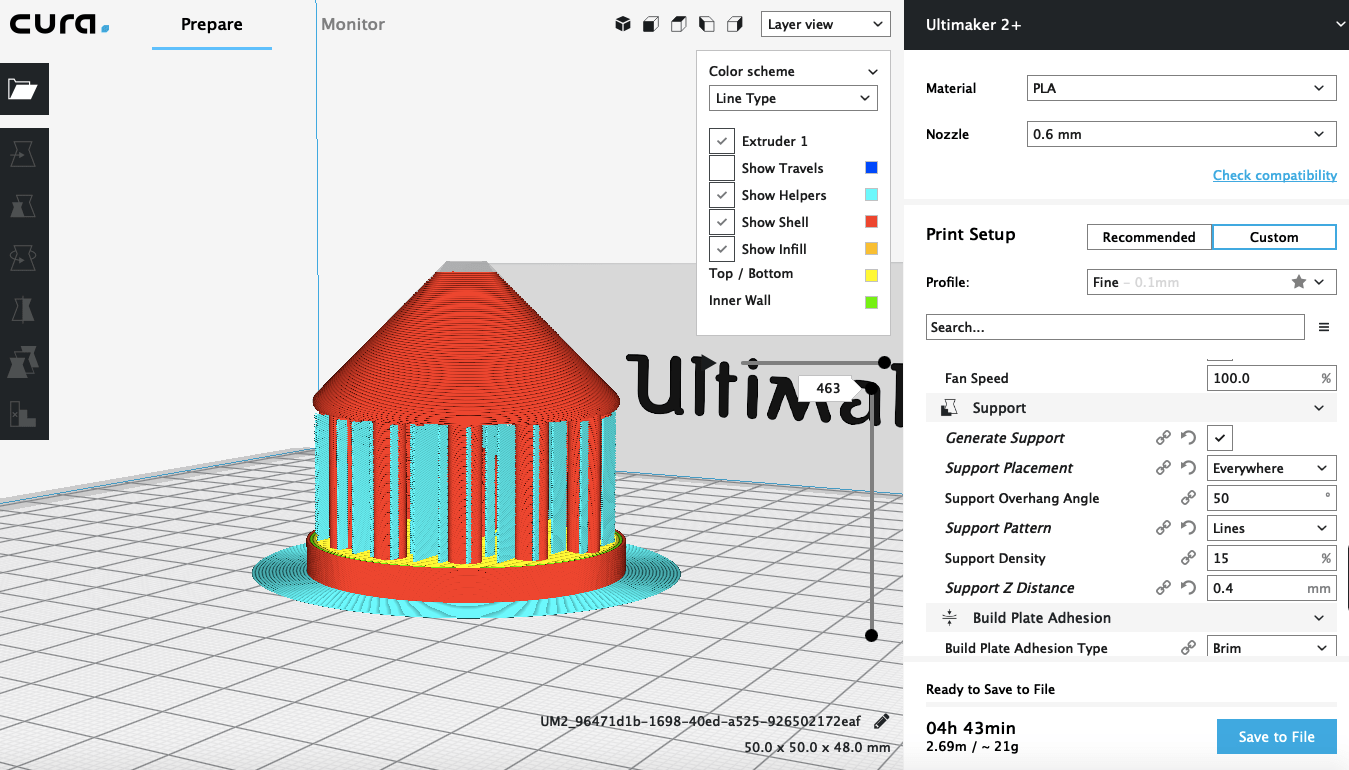
Task: Reset the Support Pattern setting
Action: [1189, 528]
